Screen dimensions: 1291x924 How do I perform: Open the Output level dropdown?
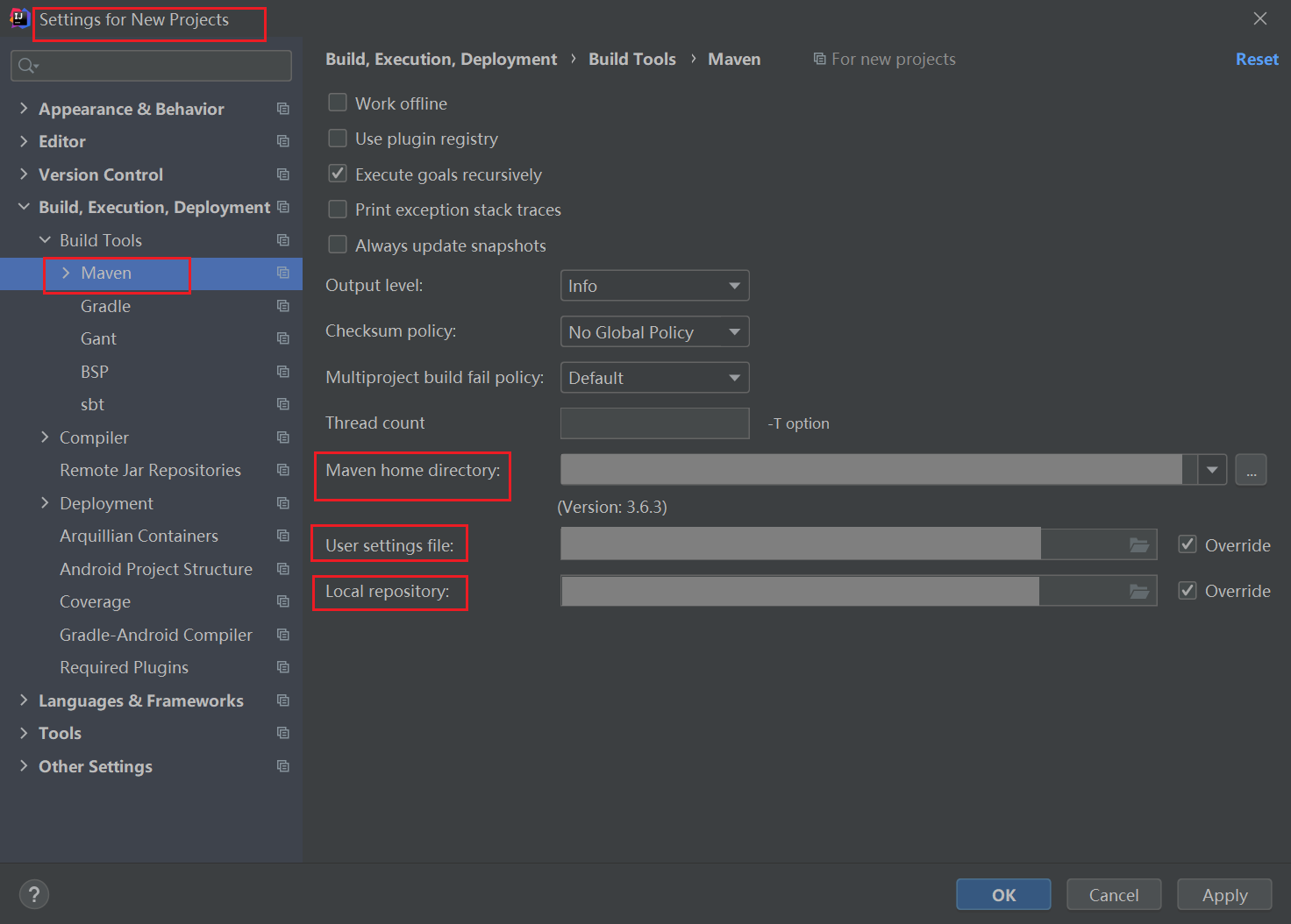click(654, 286)
